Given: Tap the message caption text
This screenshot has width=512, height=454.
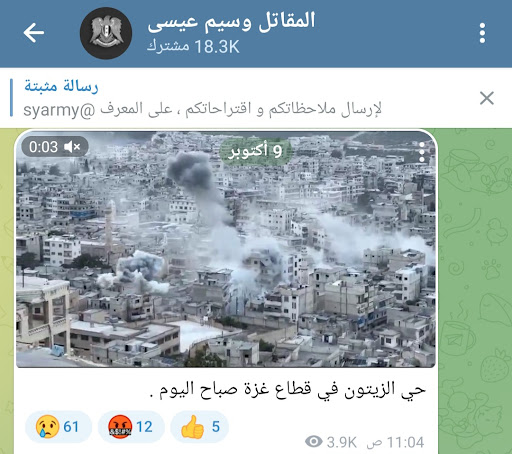Looking at the screenshot, I should (x=288, y=390).
